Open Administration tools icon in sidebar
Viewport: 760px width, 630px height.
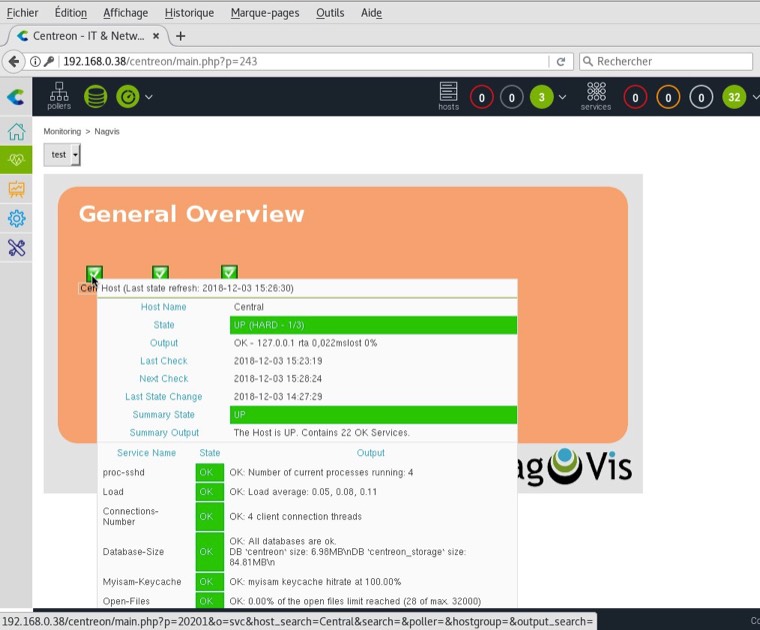coord(16,248)
